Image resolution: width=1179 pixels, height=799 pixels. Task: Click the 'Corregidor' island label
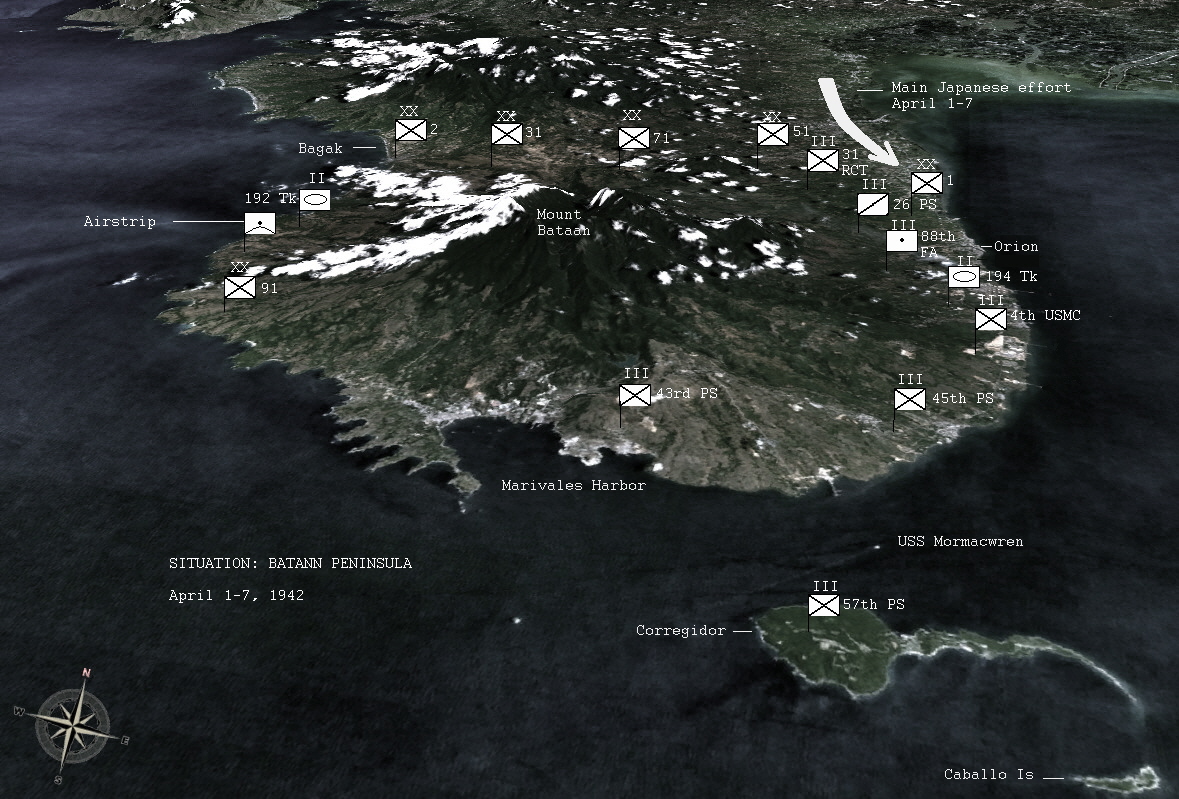681,631
